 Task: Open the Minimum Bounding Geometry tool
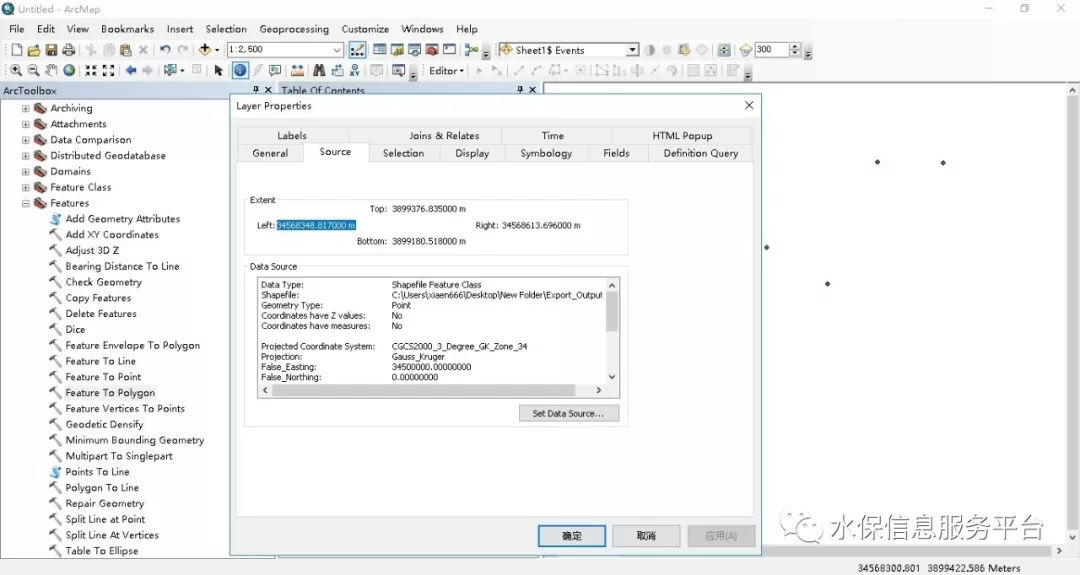click(135, 440)
